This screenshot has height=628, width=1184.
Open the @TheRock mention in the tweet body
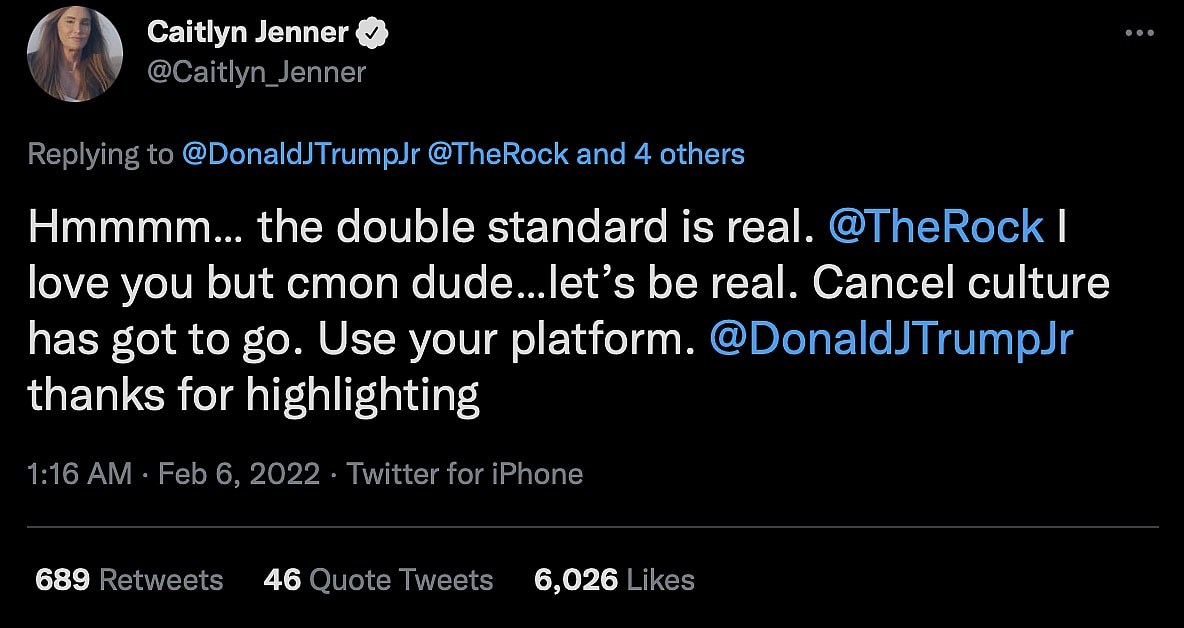936,229
